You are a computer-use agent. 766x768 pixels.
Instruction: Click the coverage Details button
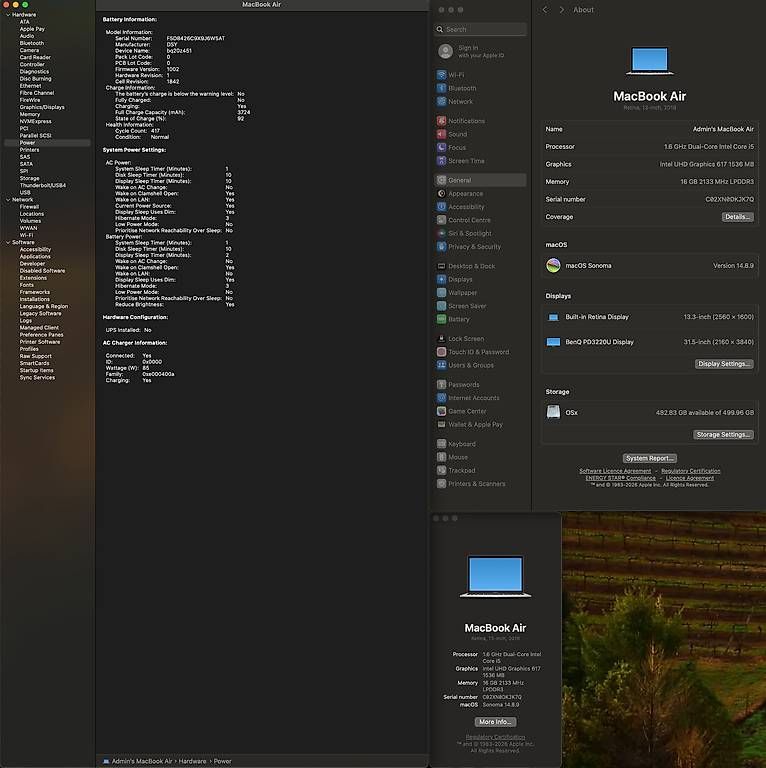tap(737, 217)
